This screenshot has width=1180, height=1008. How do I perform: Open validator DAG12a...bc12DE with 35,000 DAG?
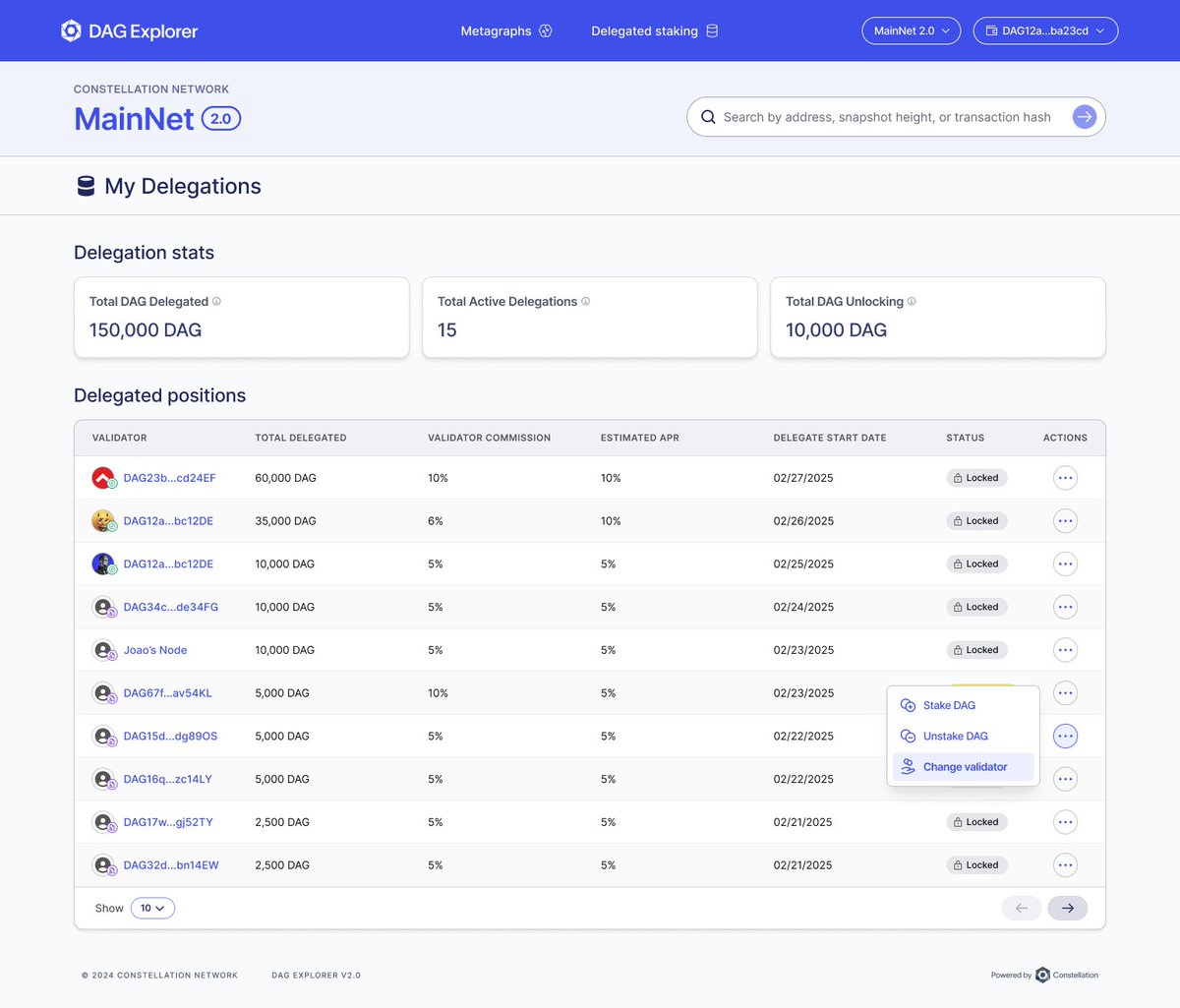coord(168,521)
